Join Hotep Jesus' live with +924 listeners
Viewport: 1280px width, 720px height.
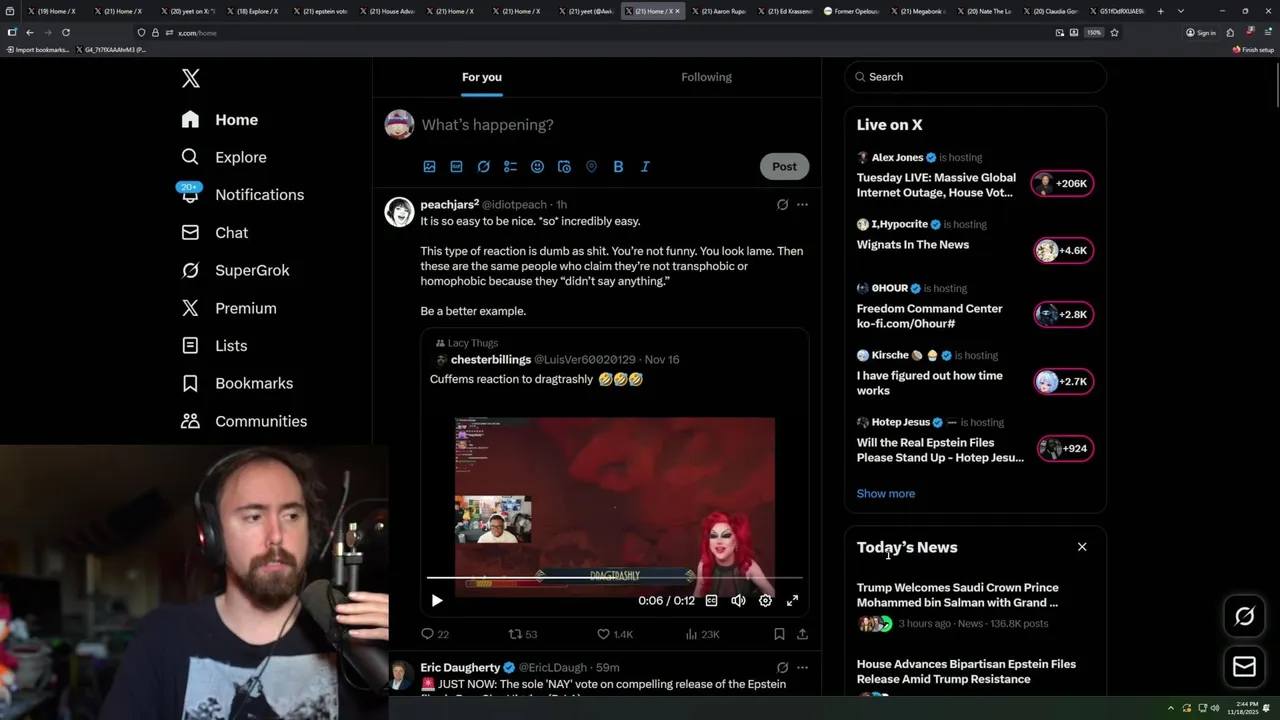[x=1065, y=448]
